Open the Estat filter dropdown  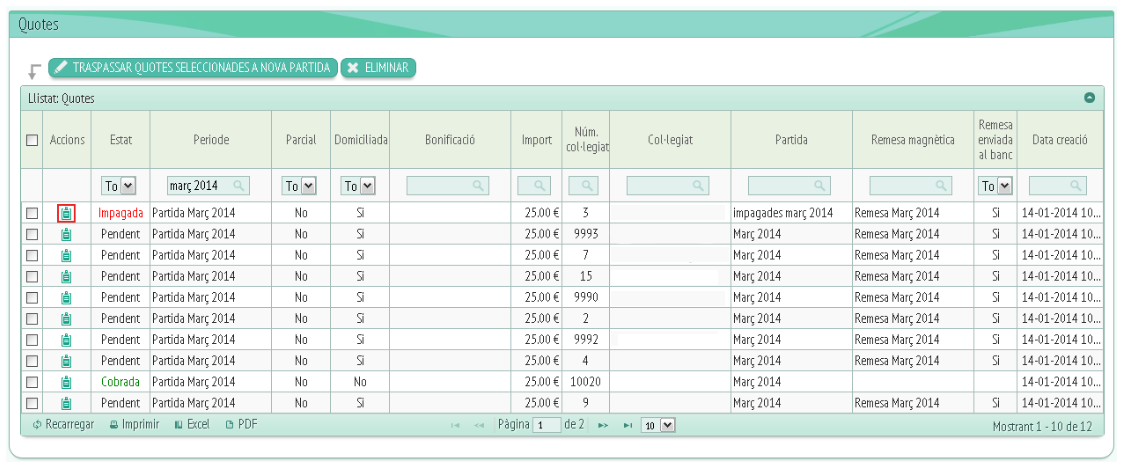120,185
